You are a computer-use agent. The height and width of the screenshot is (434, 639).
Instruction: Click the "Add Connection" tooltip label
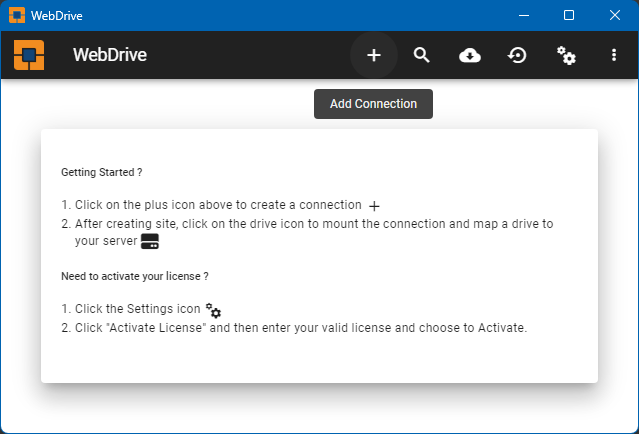point(373,104)
